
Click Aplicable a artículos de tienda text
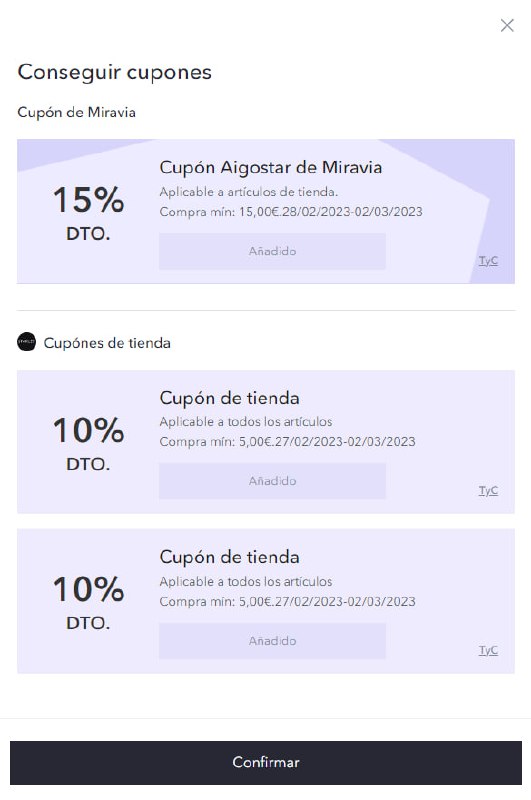pos(248,192)
